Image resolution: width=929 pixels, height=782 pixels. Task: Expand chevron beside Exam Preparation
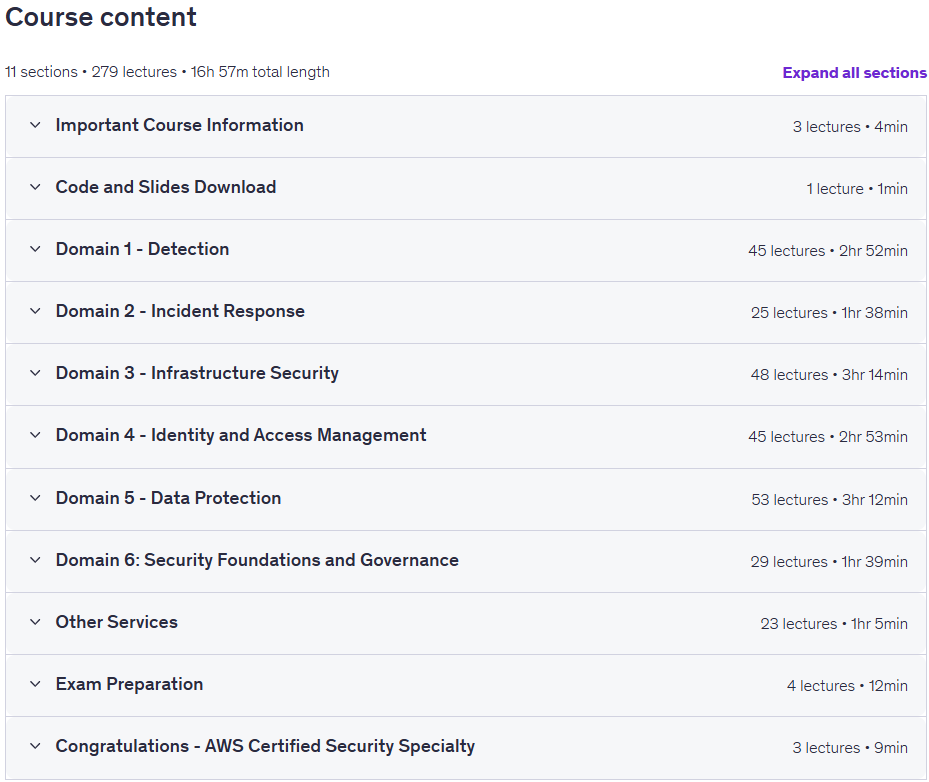coord(36,684)
